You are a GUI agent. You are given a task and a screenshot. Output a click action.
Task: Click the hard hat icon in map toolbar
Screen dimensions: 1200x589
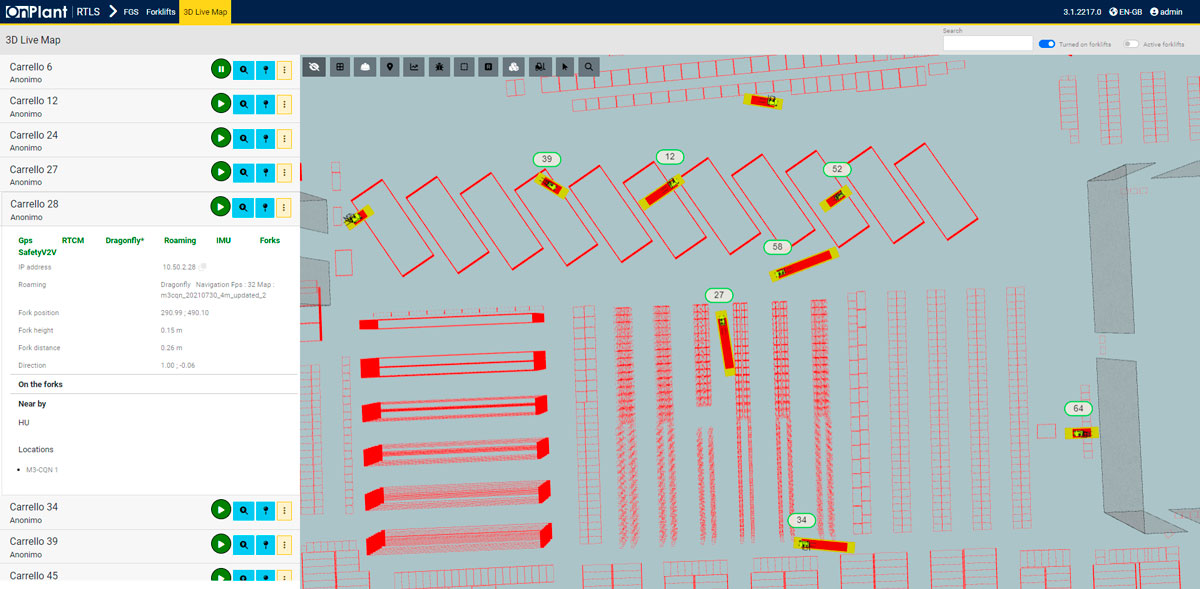tap(365, 67)
